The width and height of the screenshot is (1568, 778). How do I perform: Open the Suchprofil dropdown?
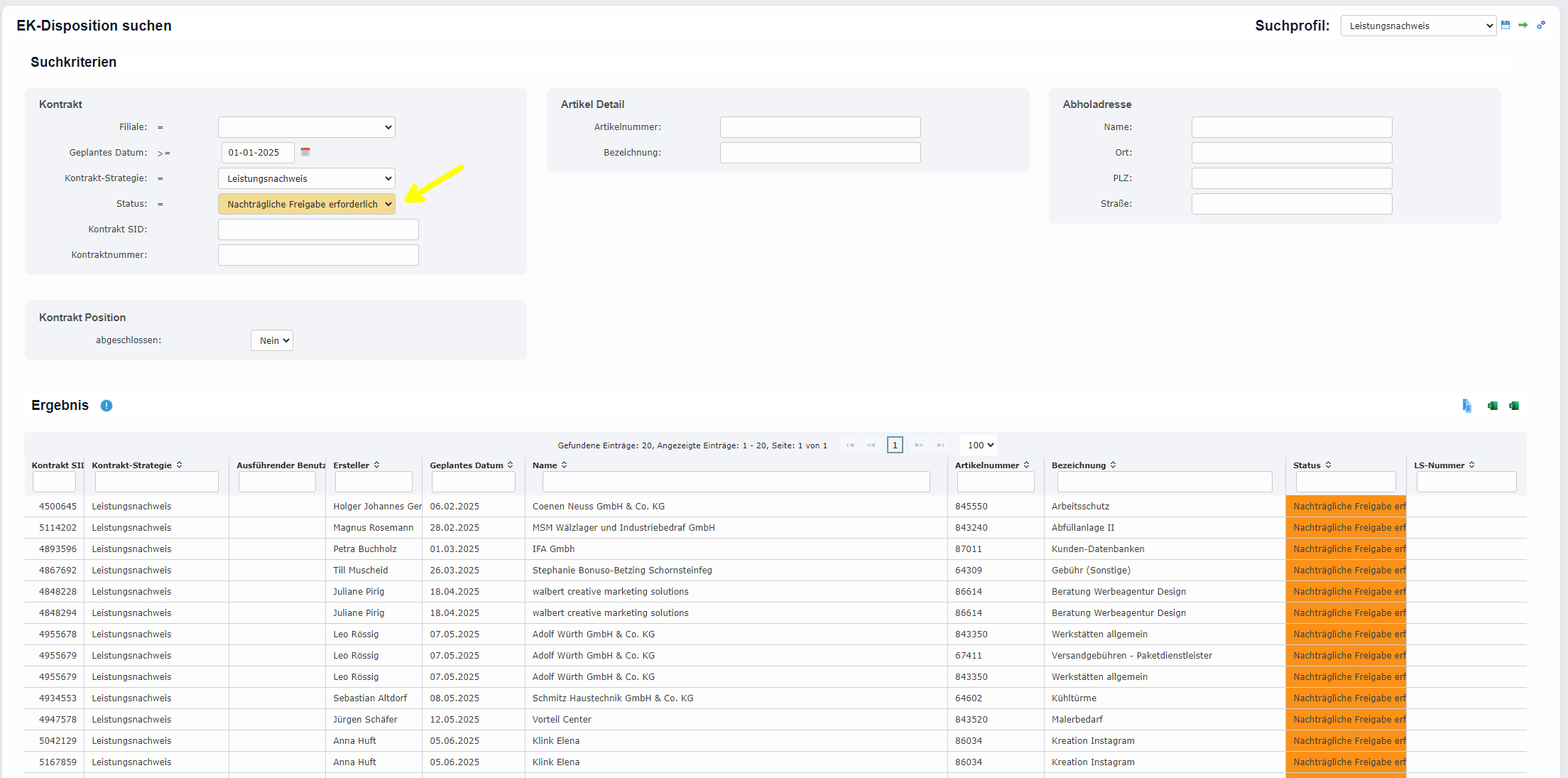1418,26
